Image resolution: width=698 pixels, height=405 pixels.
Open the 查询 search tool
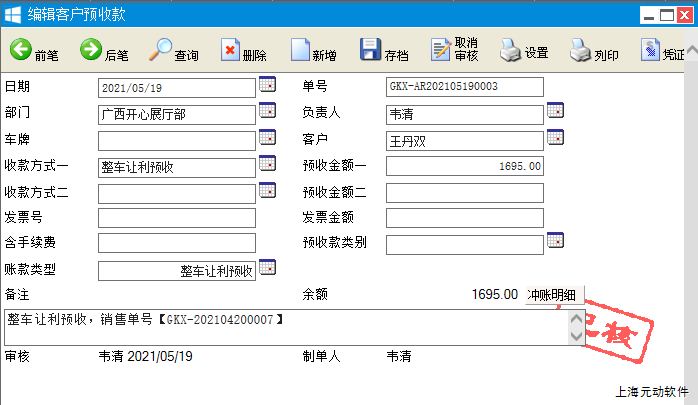173,51
